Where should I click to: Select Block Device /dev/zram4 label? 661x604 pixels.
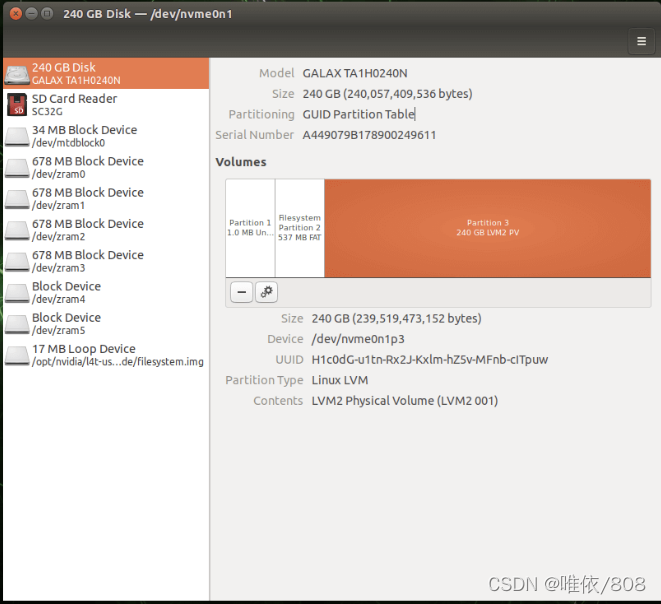tap(67, 293)
